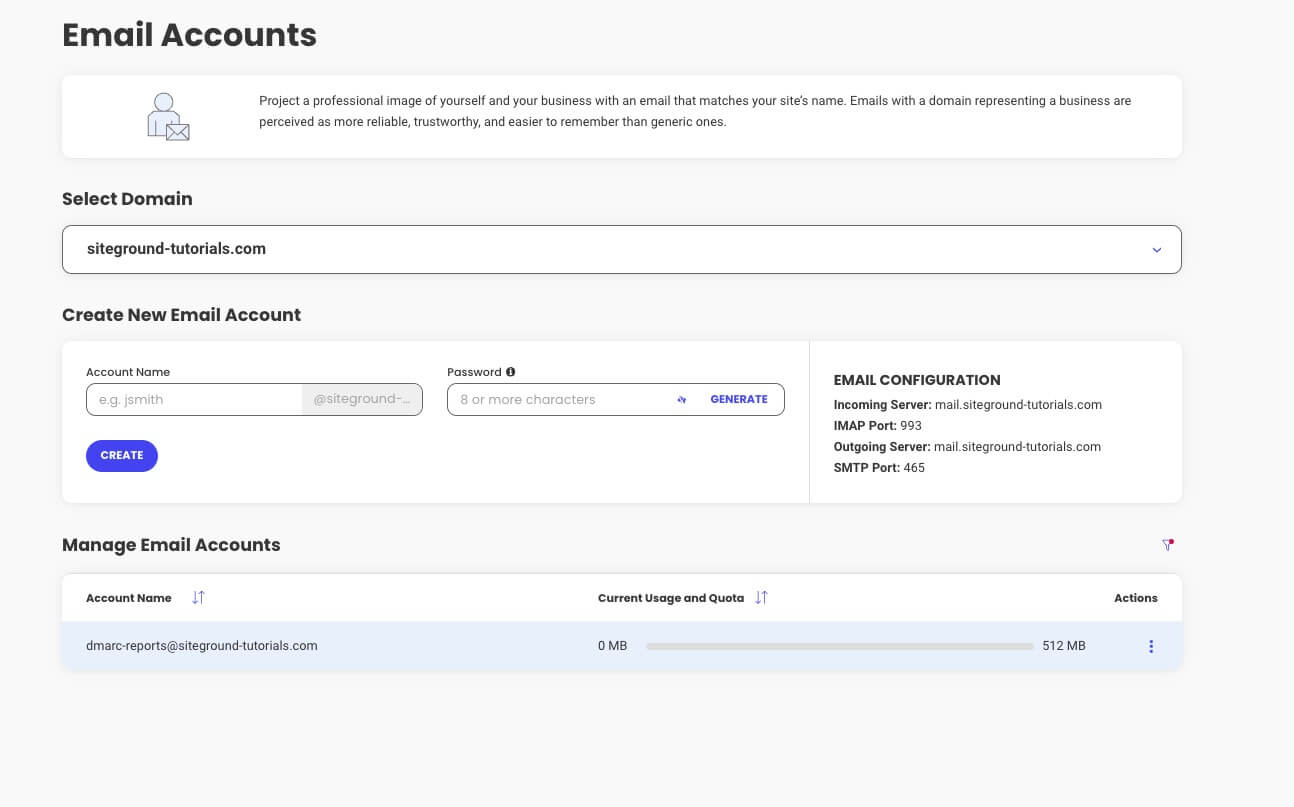Click the Incoming Server mail.siteground-tutorials.com text

coord(968,405)
